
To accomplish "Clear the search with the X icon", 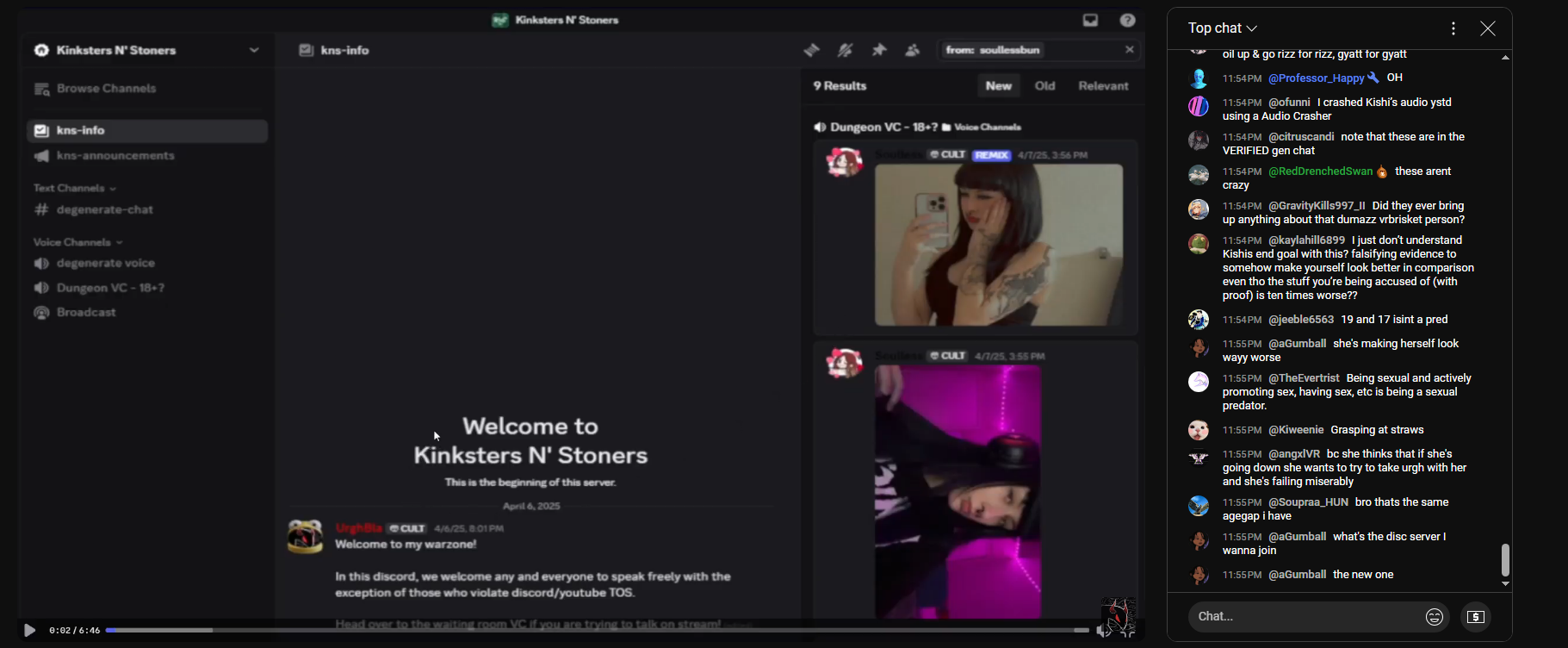I will (x=1129, y=50).
